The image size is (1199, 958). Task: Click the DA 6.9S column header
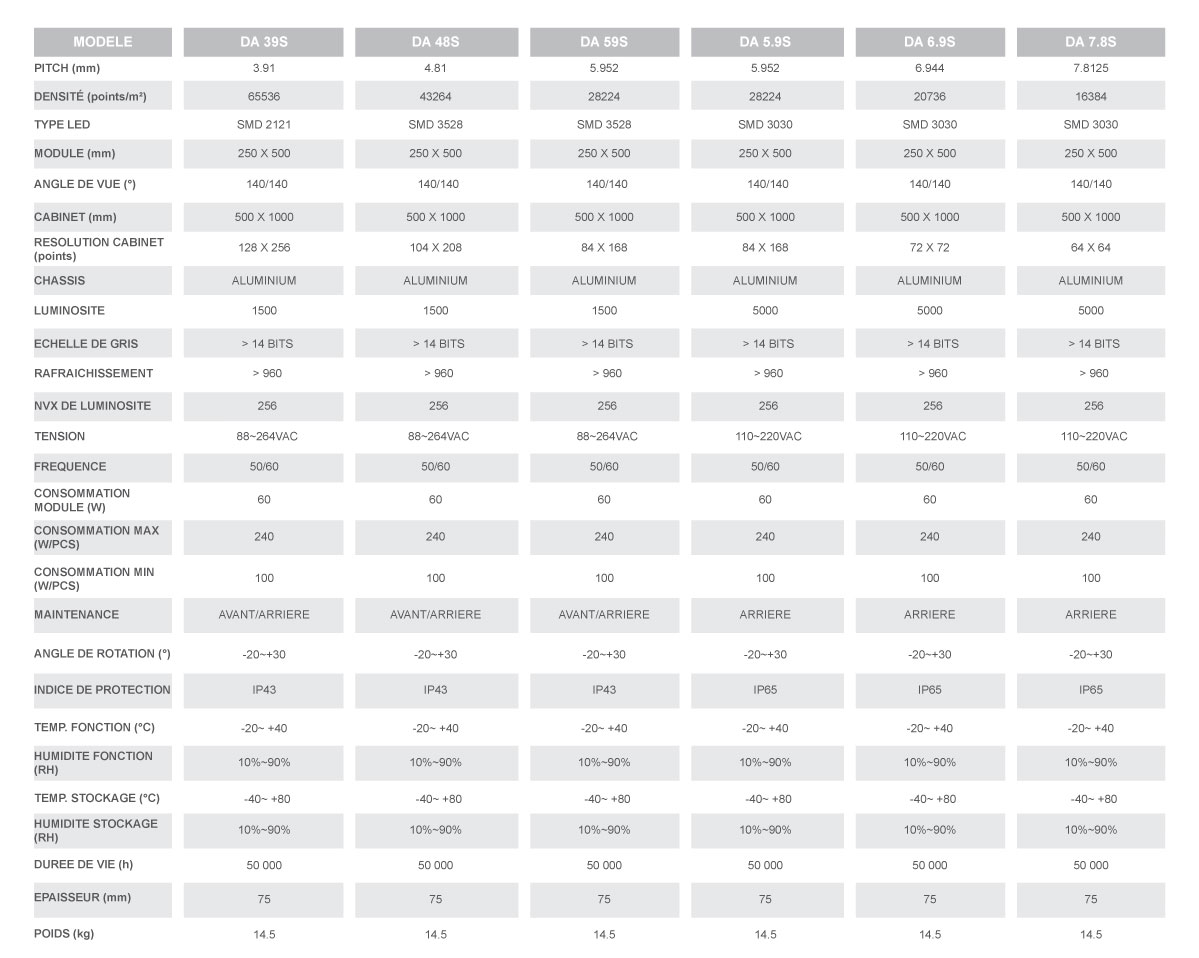(x=930, y=42)
